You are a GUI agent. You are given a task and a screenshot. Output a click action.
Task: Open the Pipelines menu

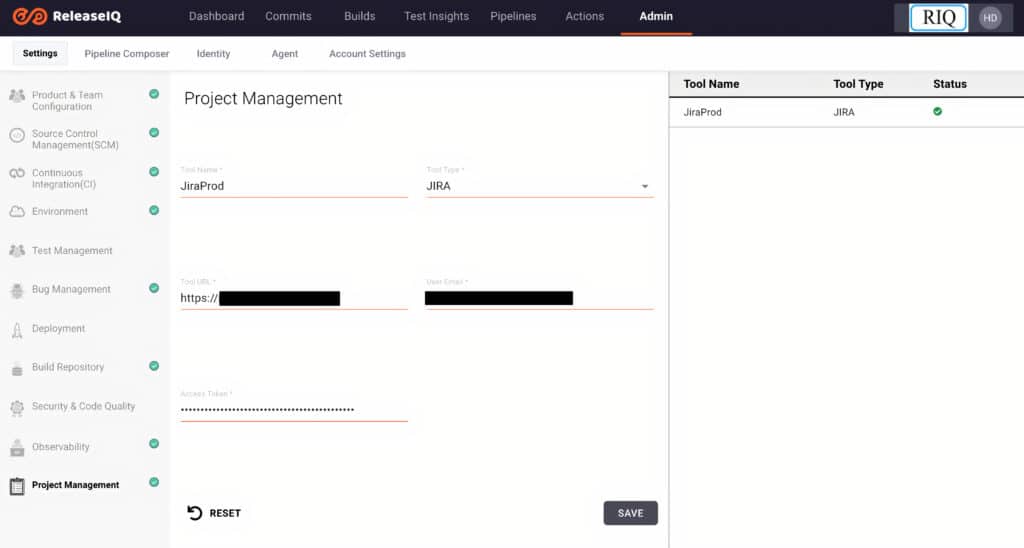tap(513, 16)
